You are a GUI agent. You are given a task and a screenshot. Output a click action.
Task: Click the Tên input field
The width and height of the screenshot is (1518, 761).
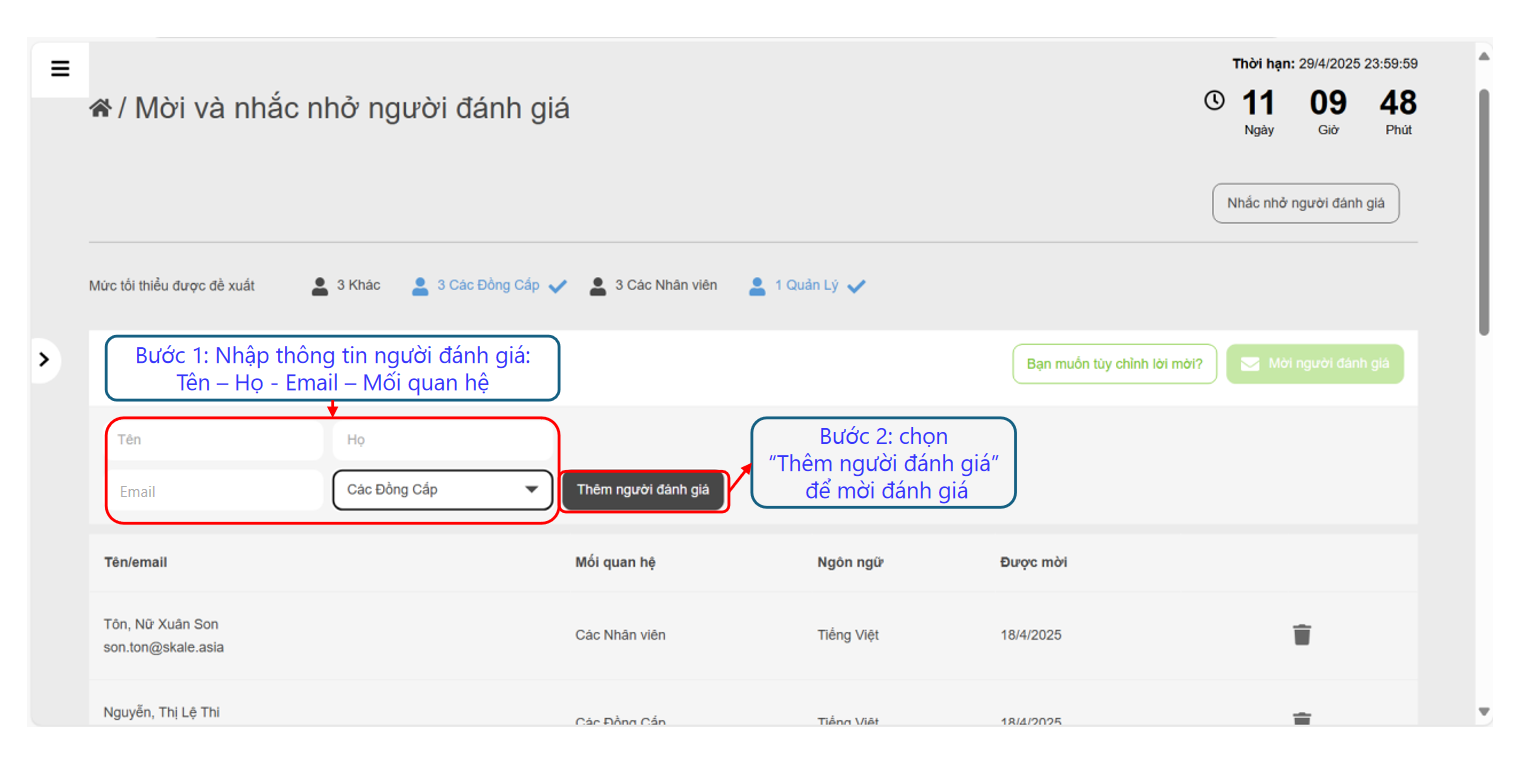coord(215,440)
